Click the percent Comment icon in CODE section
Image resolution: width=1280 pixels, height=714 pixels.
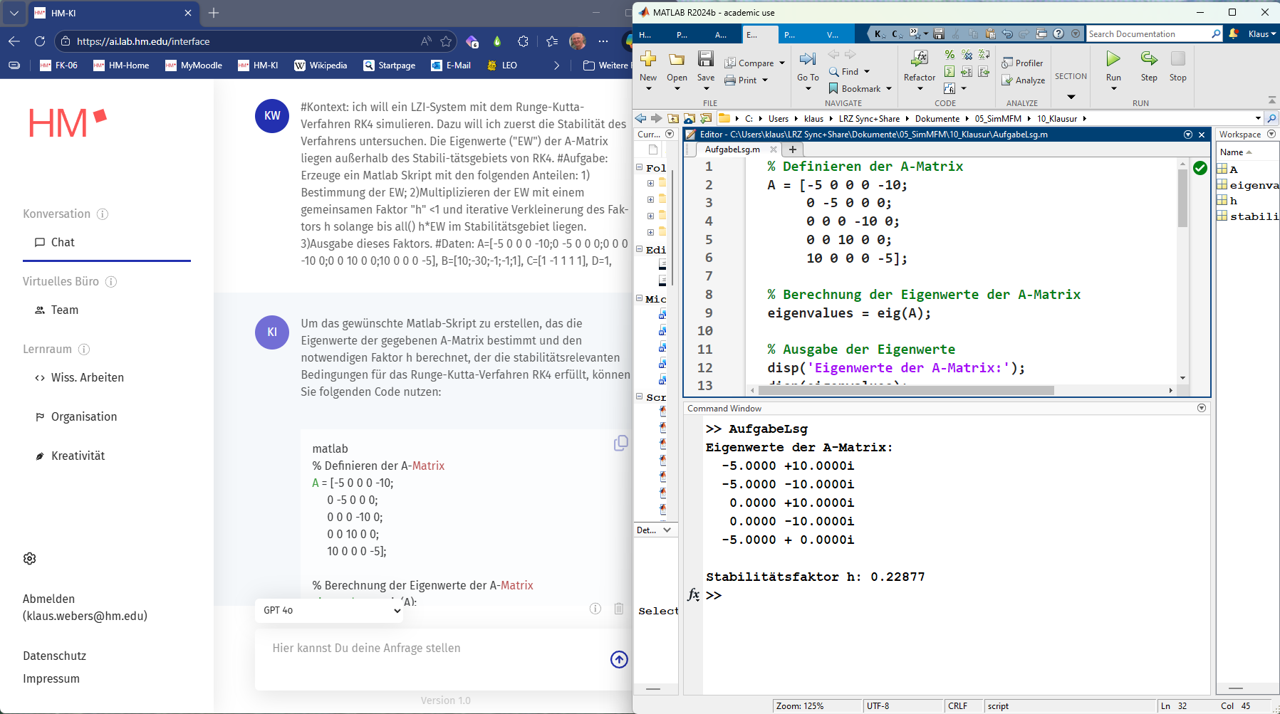pos(949,55)
